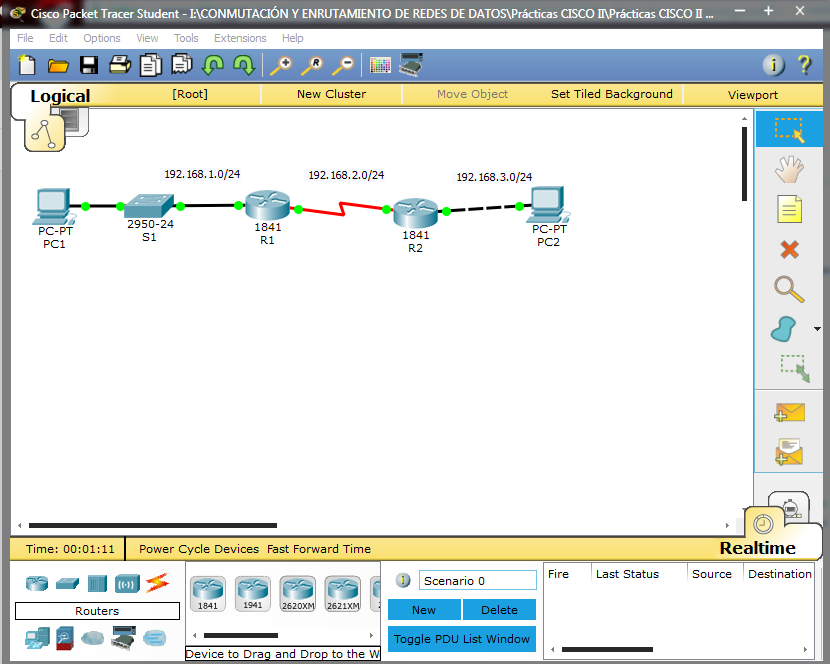Click Fast Forward Time
The width and height of the screenshot is (830, 664).
[319, 549]
